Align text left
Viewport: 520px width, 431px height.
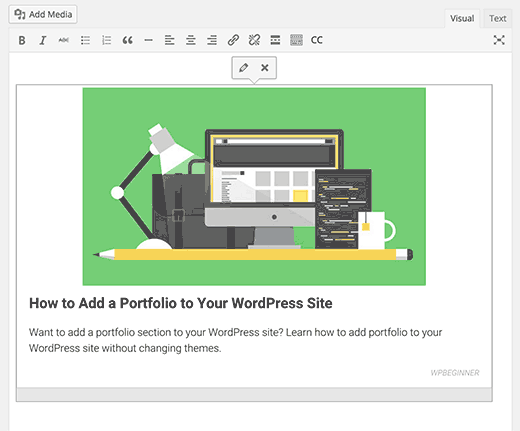(x=170, y=40)
